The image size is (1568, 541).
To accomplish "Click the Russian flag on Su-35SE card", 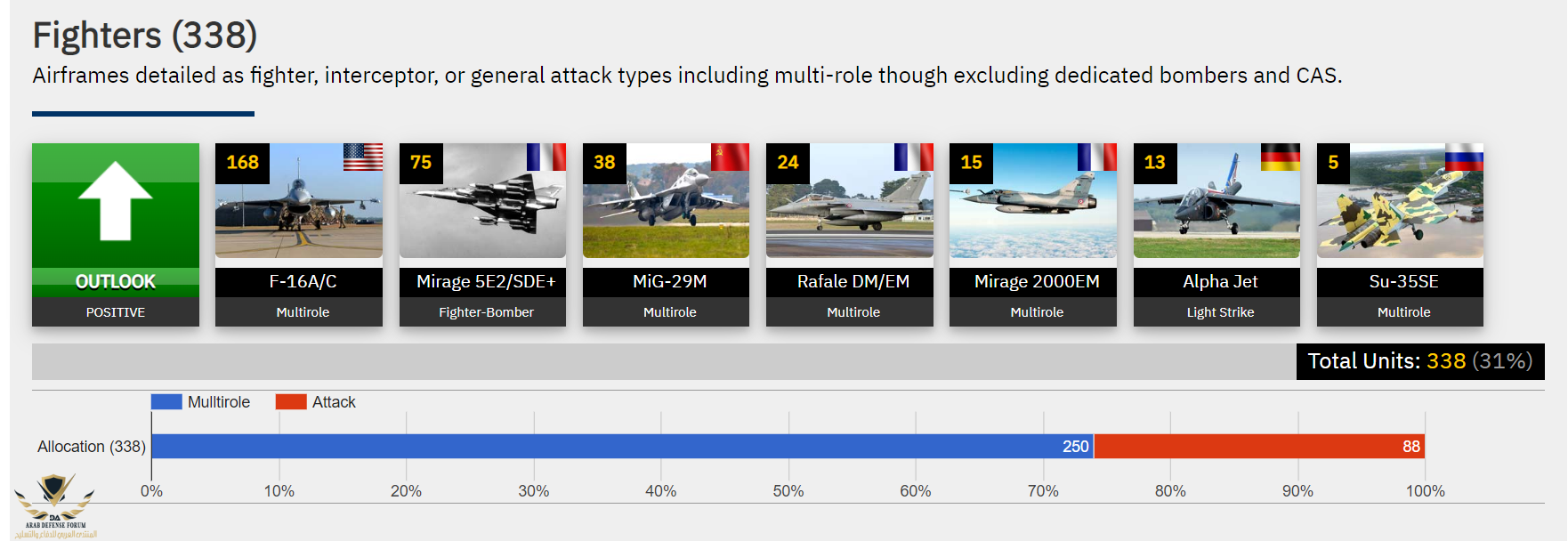I will [x=1463, y=157].
